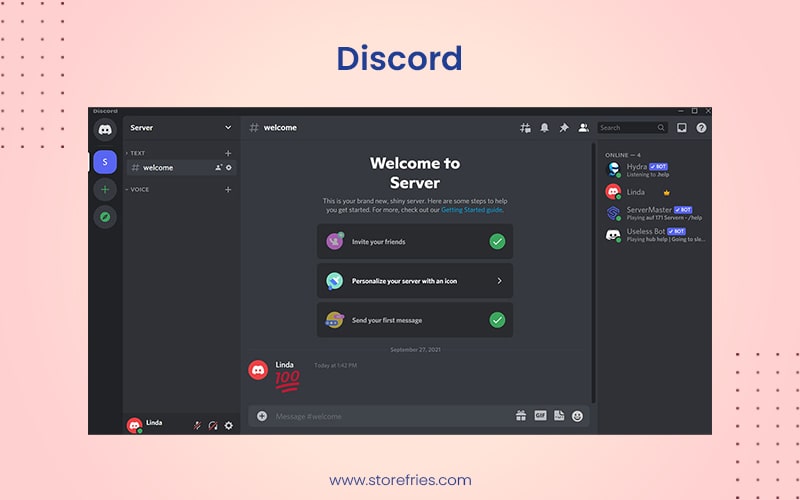Open the GIF picker
This screenshot has height=500, width=800.
pyautogui.click(x=540, y=416)
